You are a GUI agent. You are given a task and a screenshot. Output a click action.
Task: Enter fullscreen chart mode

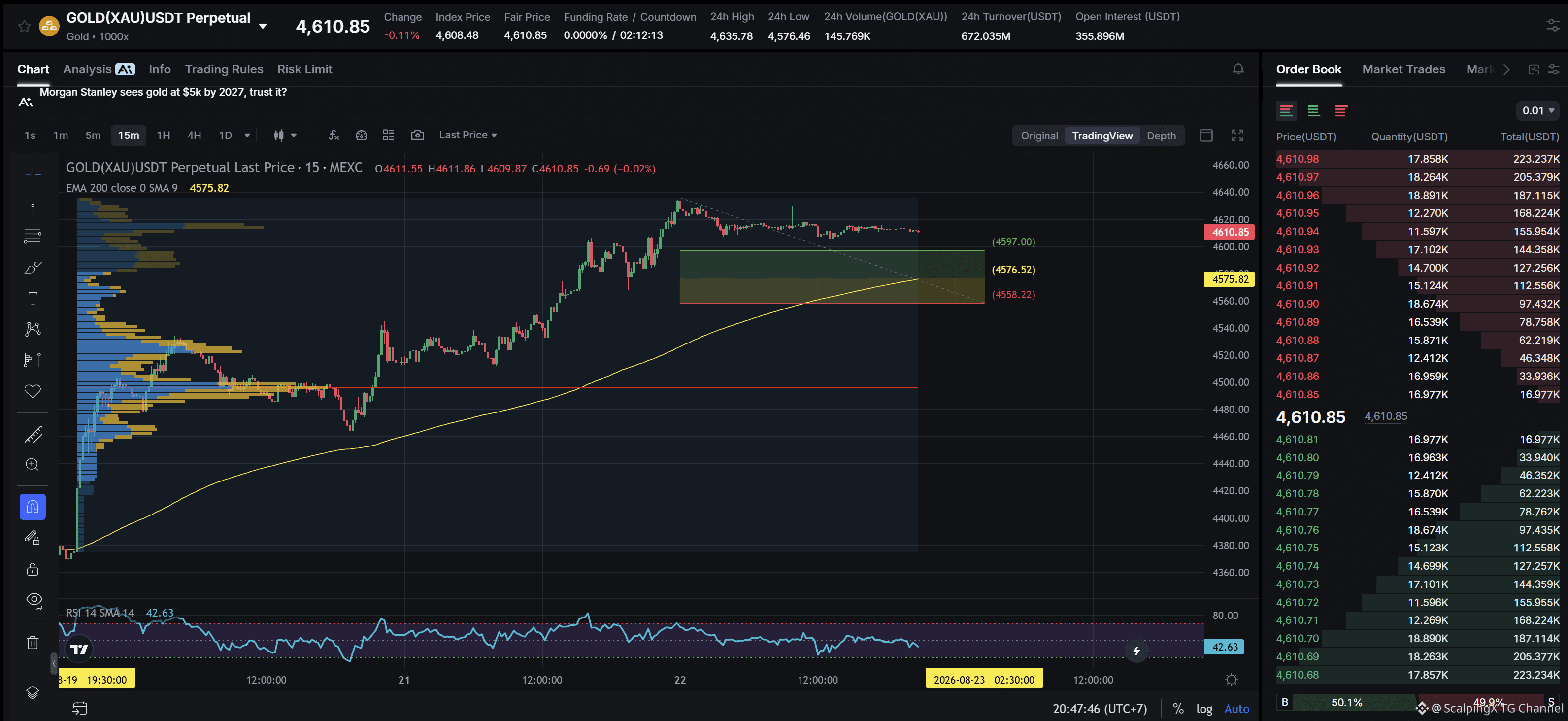[1237, 135]
